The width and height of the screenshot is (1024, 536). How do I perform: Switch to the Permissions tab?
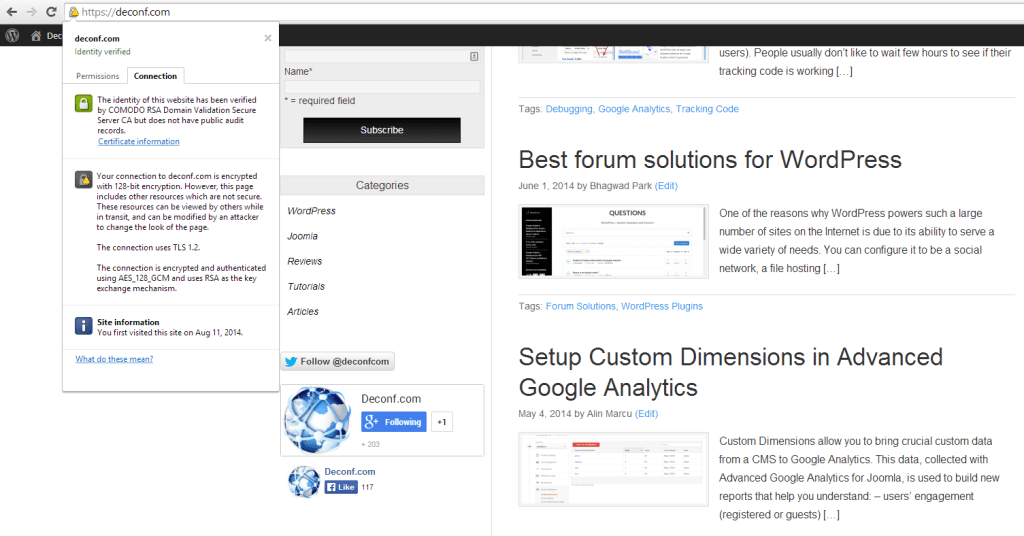[x=97, y=76]
